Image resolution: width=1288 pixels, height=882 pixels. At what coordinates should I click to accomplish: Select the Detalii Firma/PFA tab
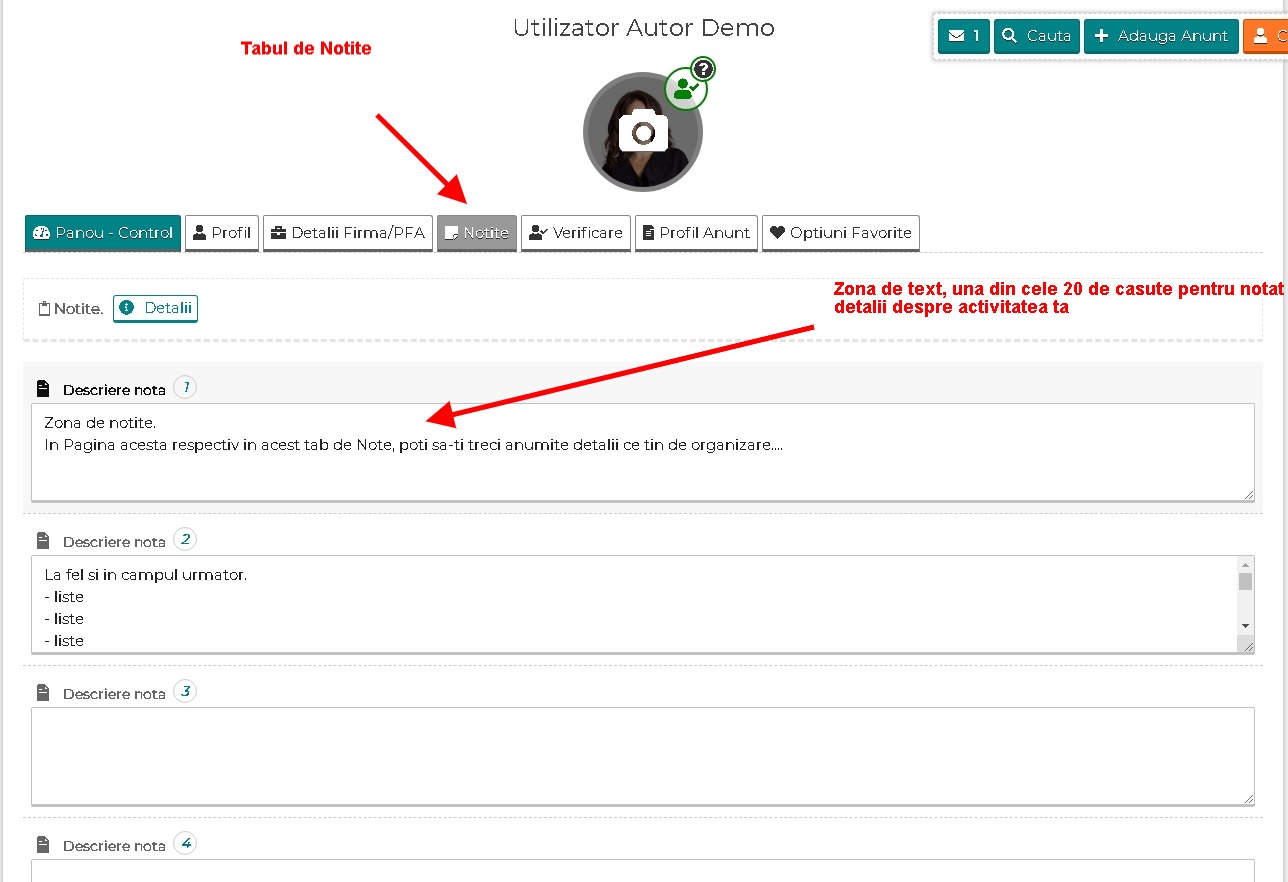coord(348,233)
